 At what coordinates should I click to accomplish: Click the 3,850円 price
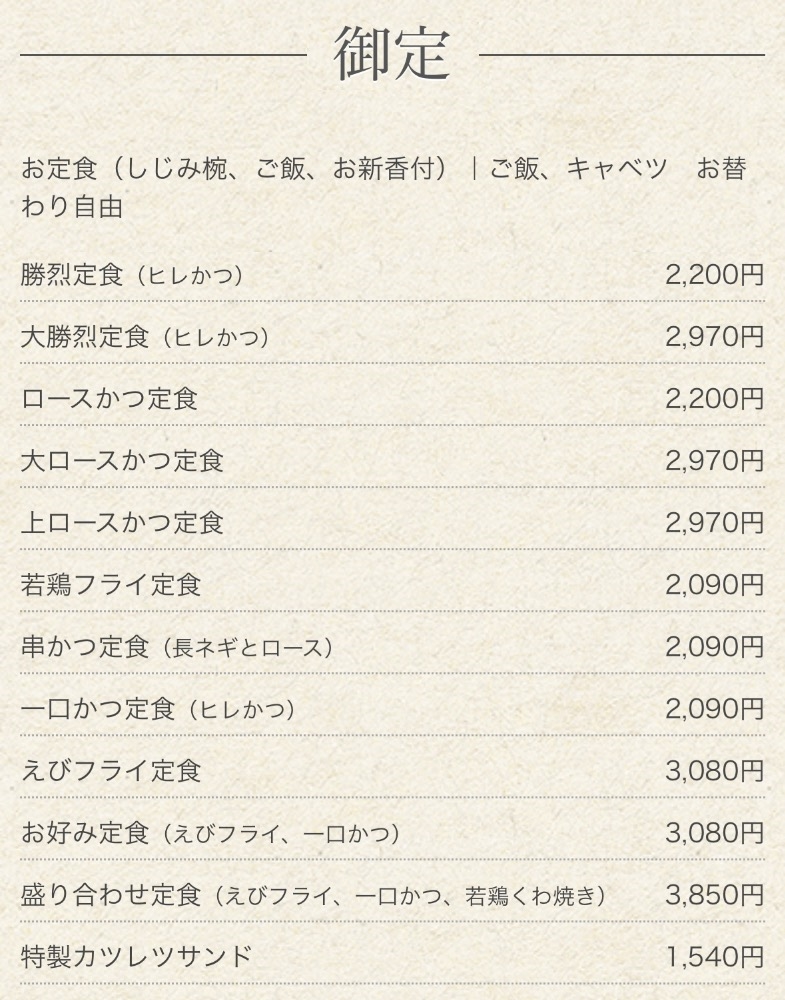[x=714, y=895]
